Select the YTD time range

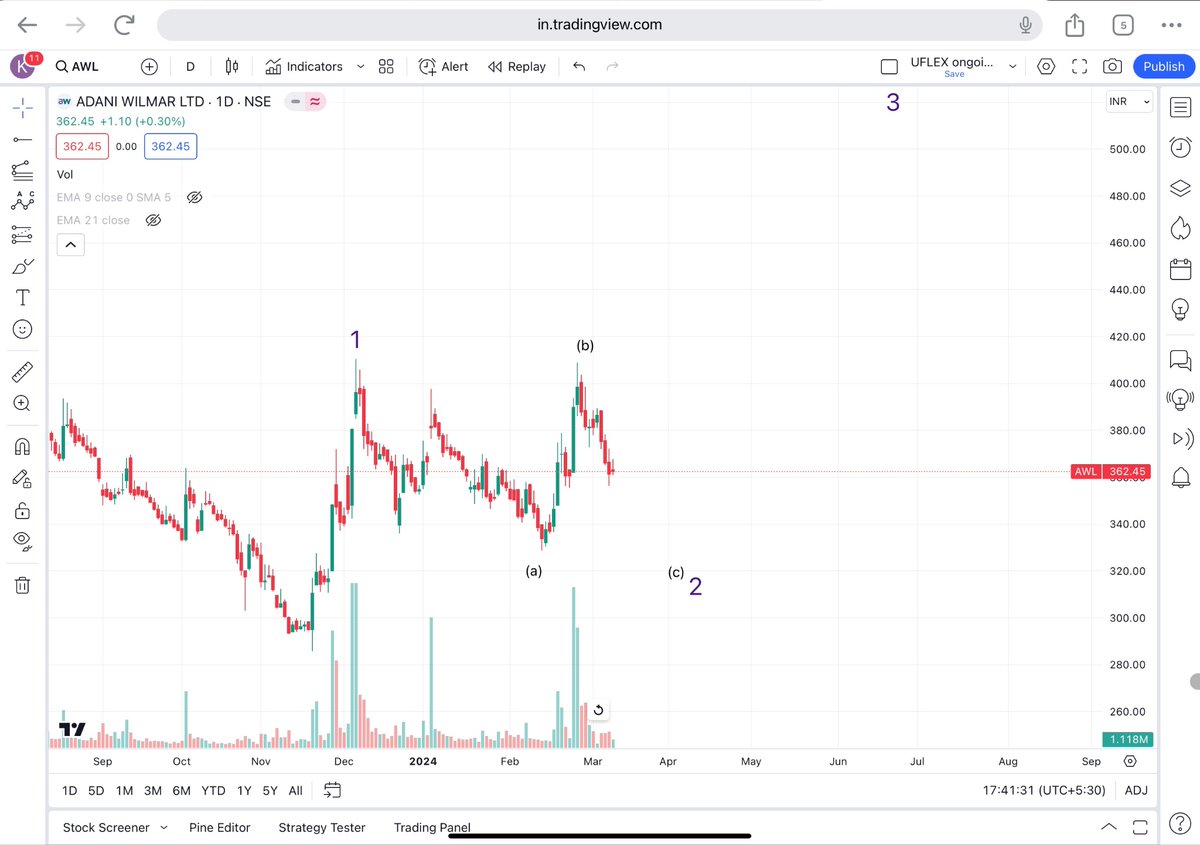pyautogui.click(x=213, y=790)
